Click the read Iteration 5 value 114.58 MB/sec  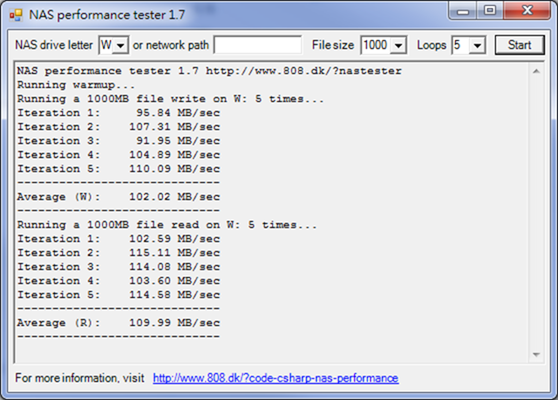(175, 295)
